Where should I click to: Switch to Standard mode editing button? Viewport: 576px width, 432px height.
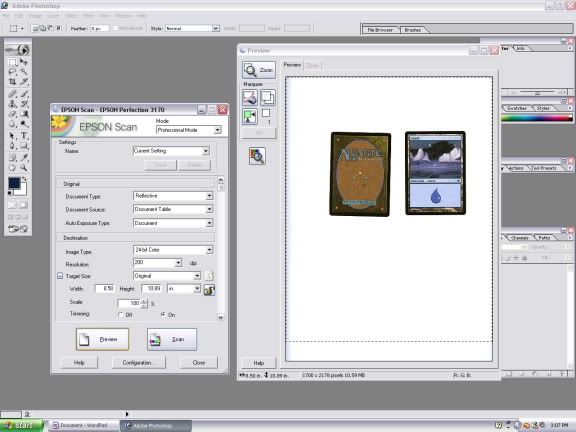pos(12,205)
